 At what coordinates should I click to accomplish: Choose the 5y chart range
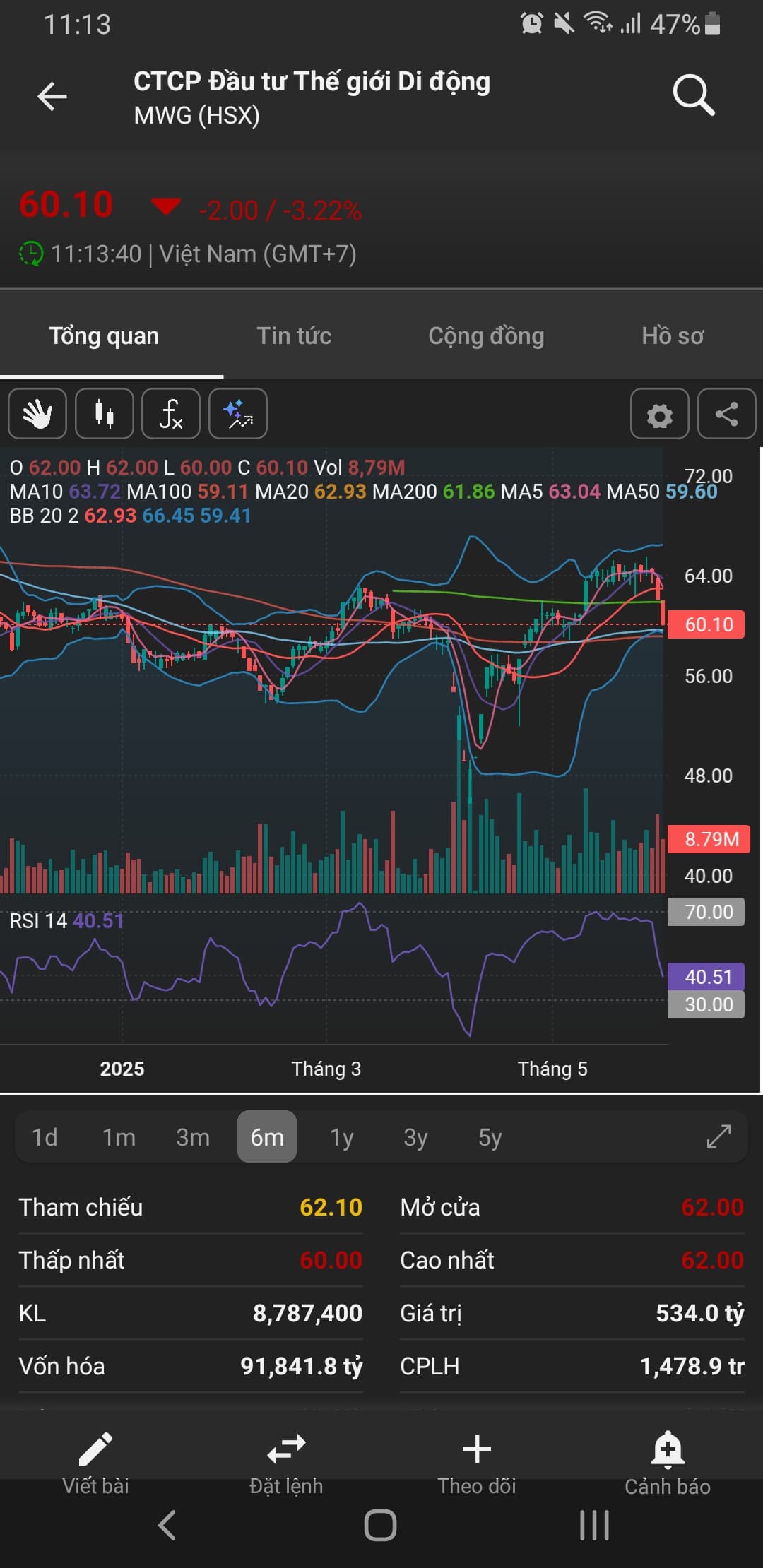click(490, 1137)
